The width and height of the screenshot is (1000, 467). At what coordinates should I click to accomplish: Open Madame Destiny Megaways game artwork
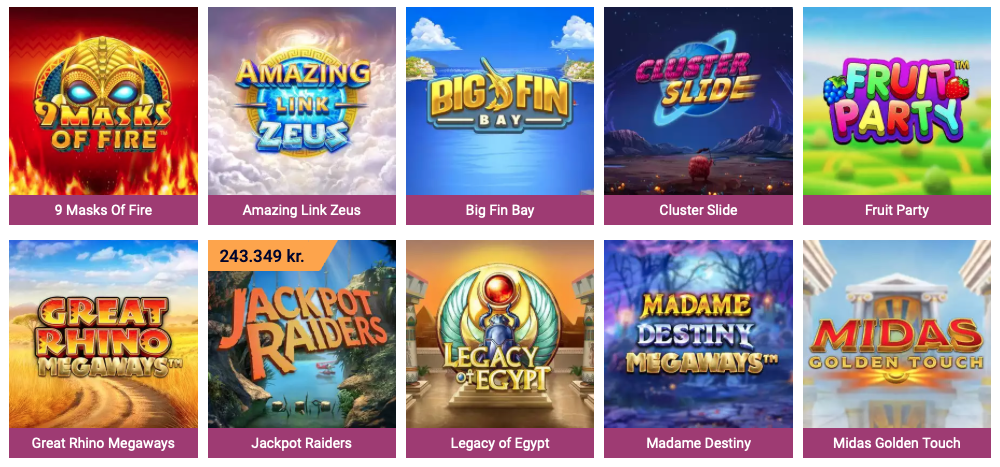point(698,334)
